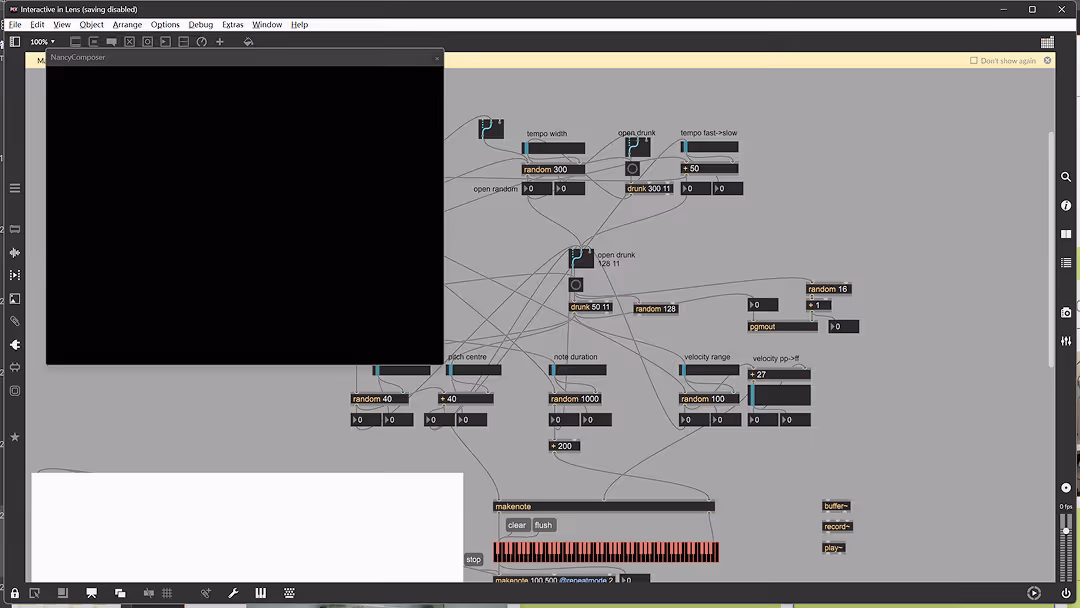The width and height of the screenshot is (1080, 608).
Task: Open patcher inspector with the wrench icon
Action: coord(233,593)
